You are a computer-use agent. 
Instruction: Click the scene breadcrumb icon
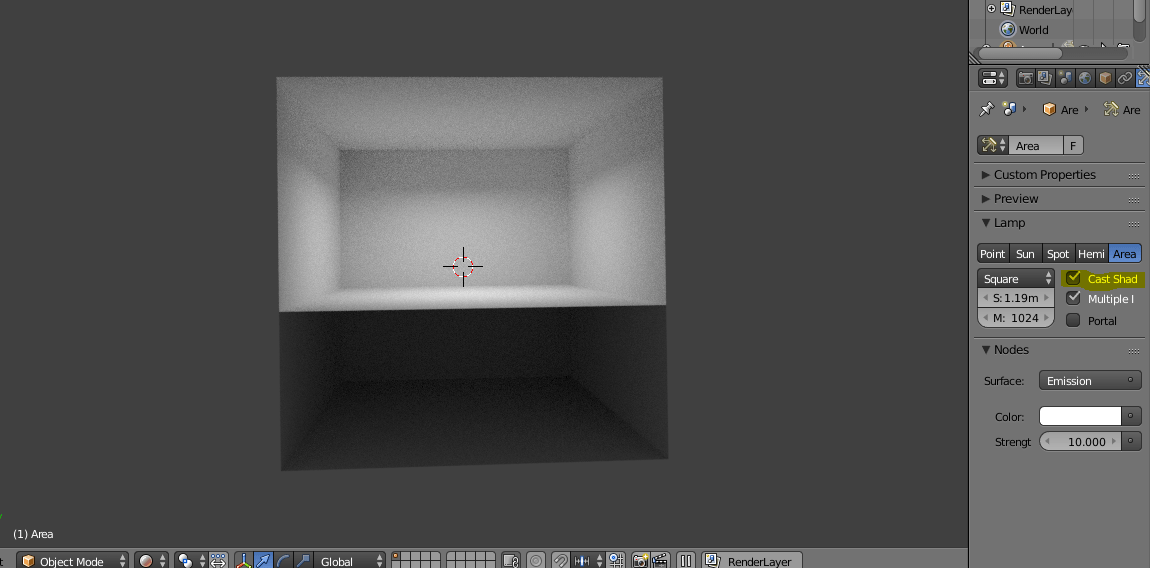[1009, 109]
